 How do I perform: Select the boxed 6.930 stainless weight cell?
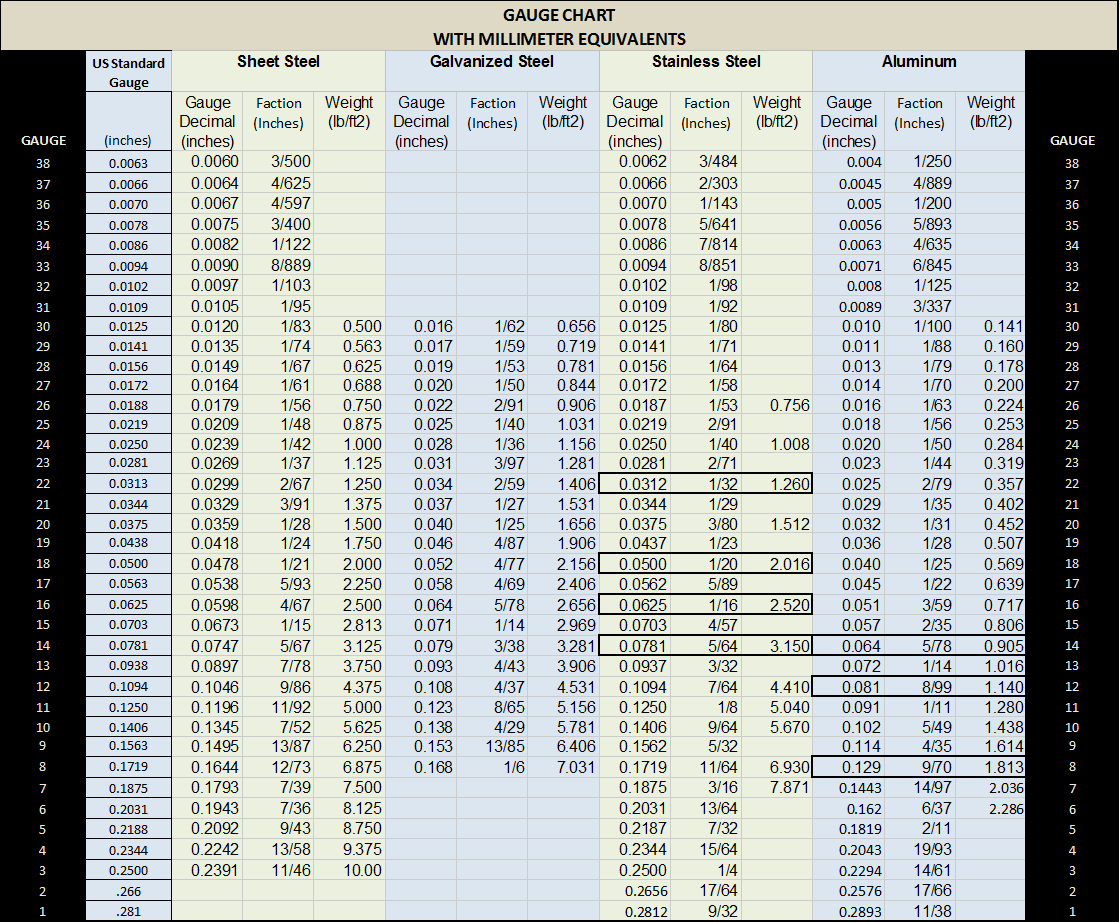point(777,768)
